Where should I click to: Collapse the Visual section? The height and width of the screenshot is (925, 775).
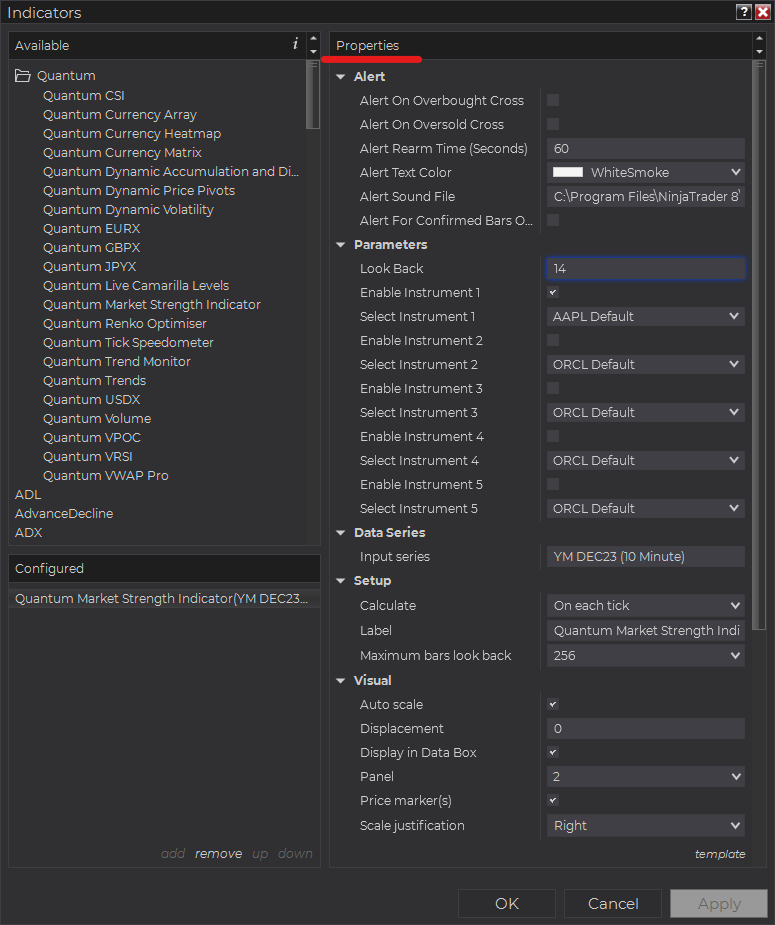pyautogui.click(x=340, y=680)
